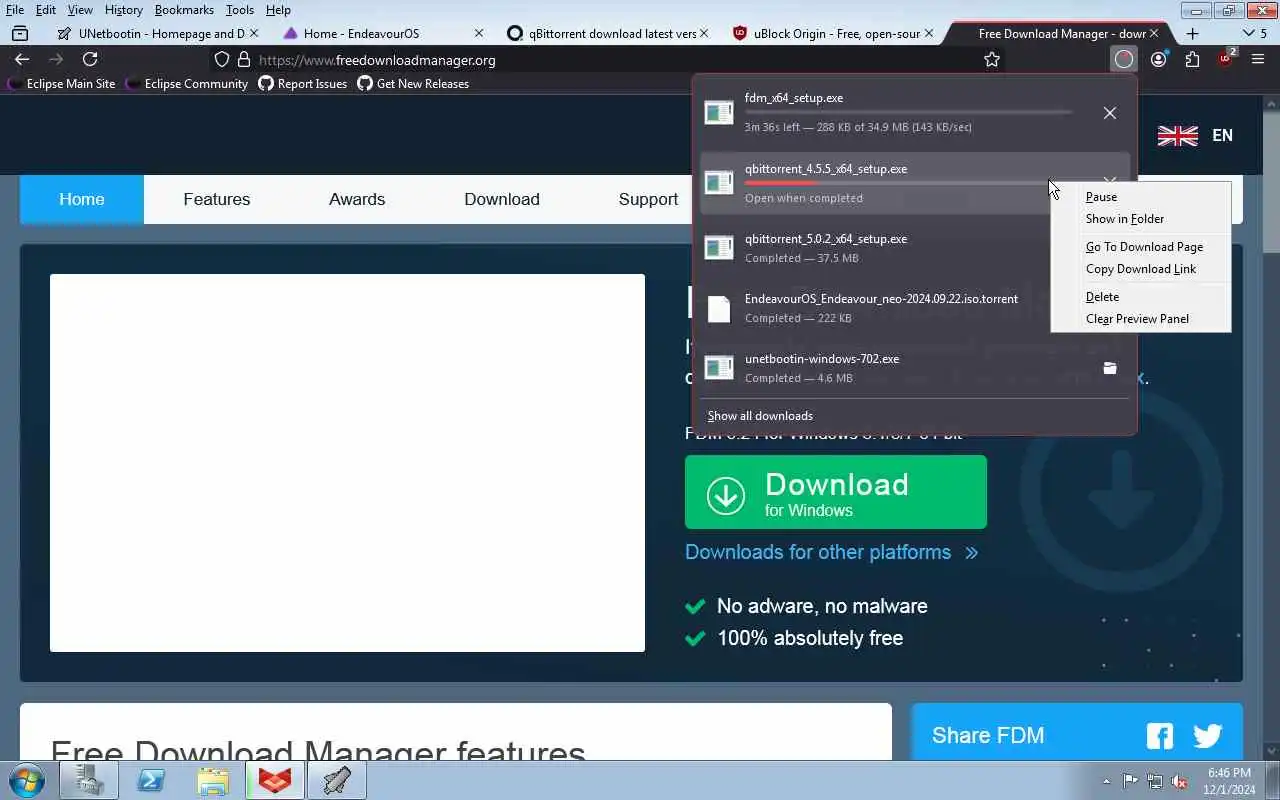Screen dimensions: 1280x800
Task: Show hidden tray icons arrow
Action: [x=1106, y=781]
